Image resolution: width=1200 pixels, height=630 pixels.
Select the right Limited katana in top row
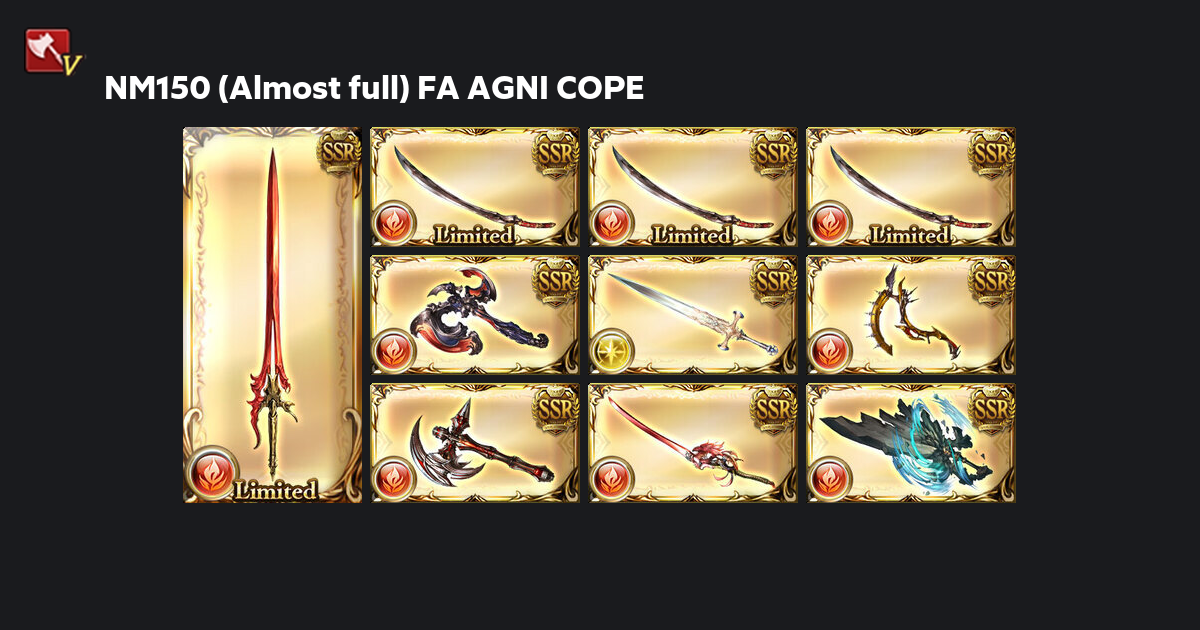point(911,187)
